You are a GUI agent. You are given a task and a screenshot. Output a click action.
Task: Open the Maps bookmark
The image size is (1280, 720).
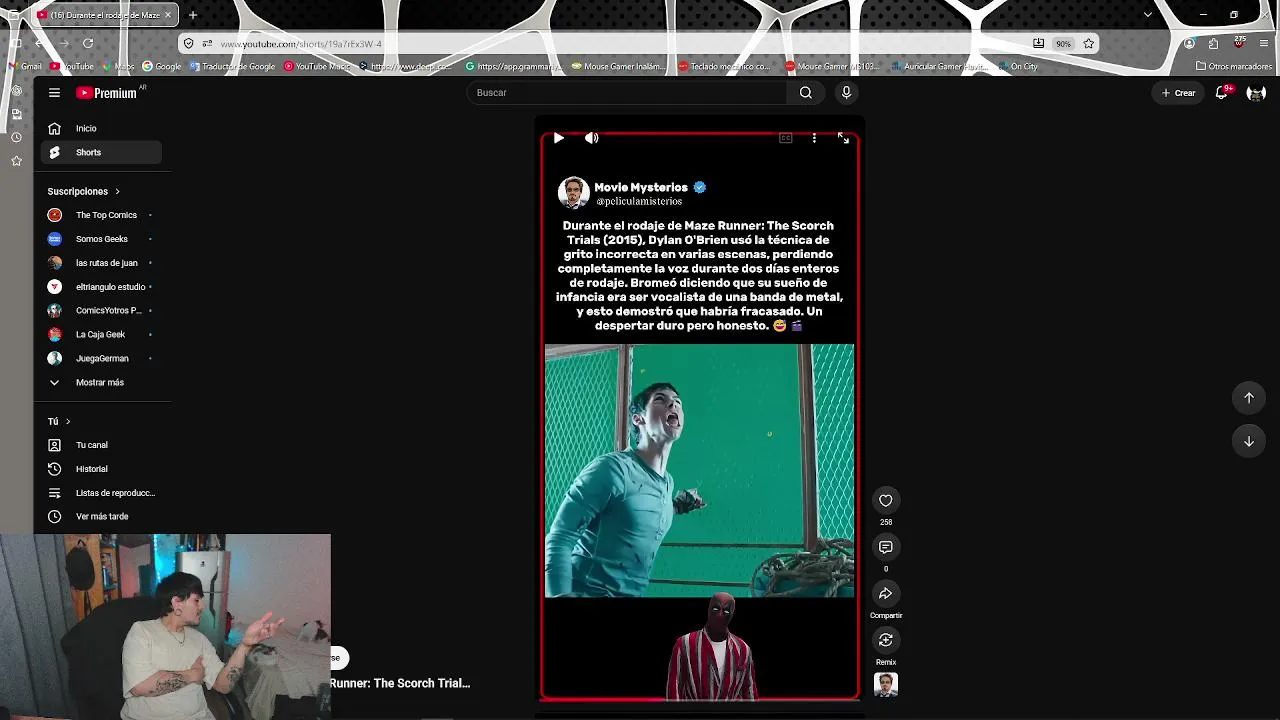point(119,67)
